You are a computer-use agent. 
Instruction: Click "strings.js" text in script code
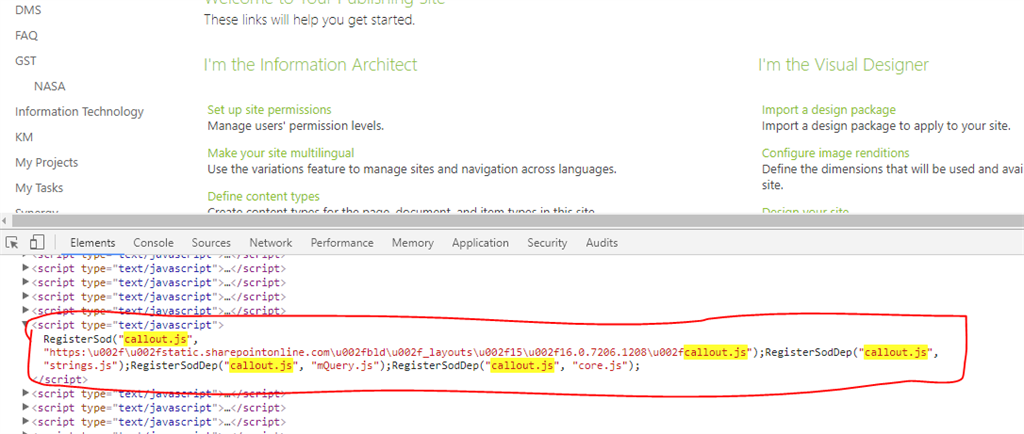[x=81, y=366]
